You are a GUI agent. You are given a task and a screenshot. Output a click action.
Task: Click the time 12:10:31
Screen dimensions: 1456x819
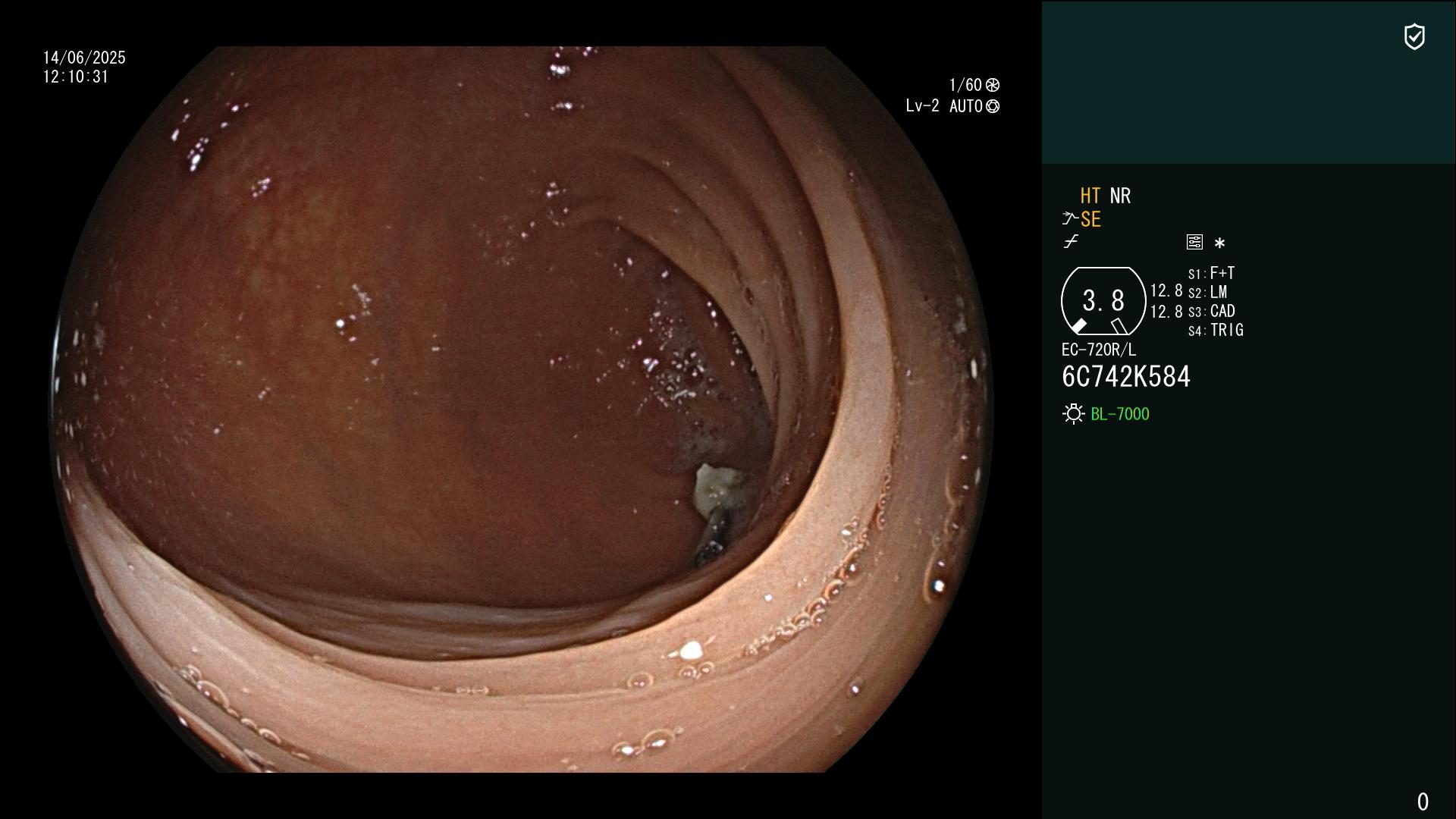point(76,77)
